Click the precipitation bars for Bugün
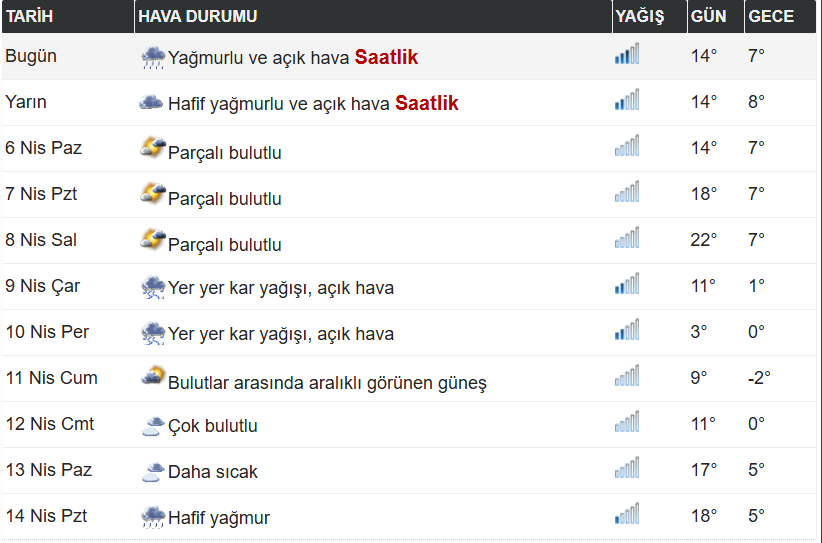The image size is (822, 543). [627, 53]
